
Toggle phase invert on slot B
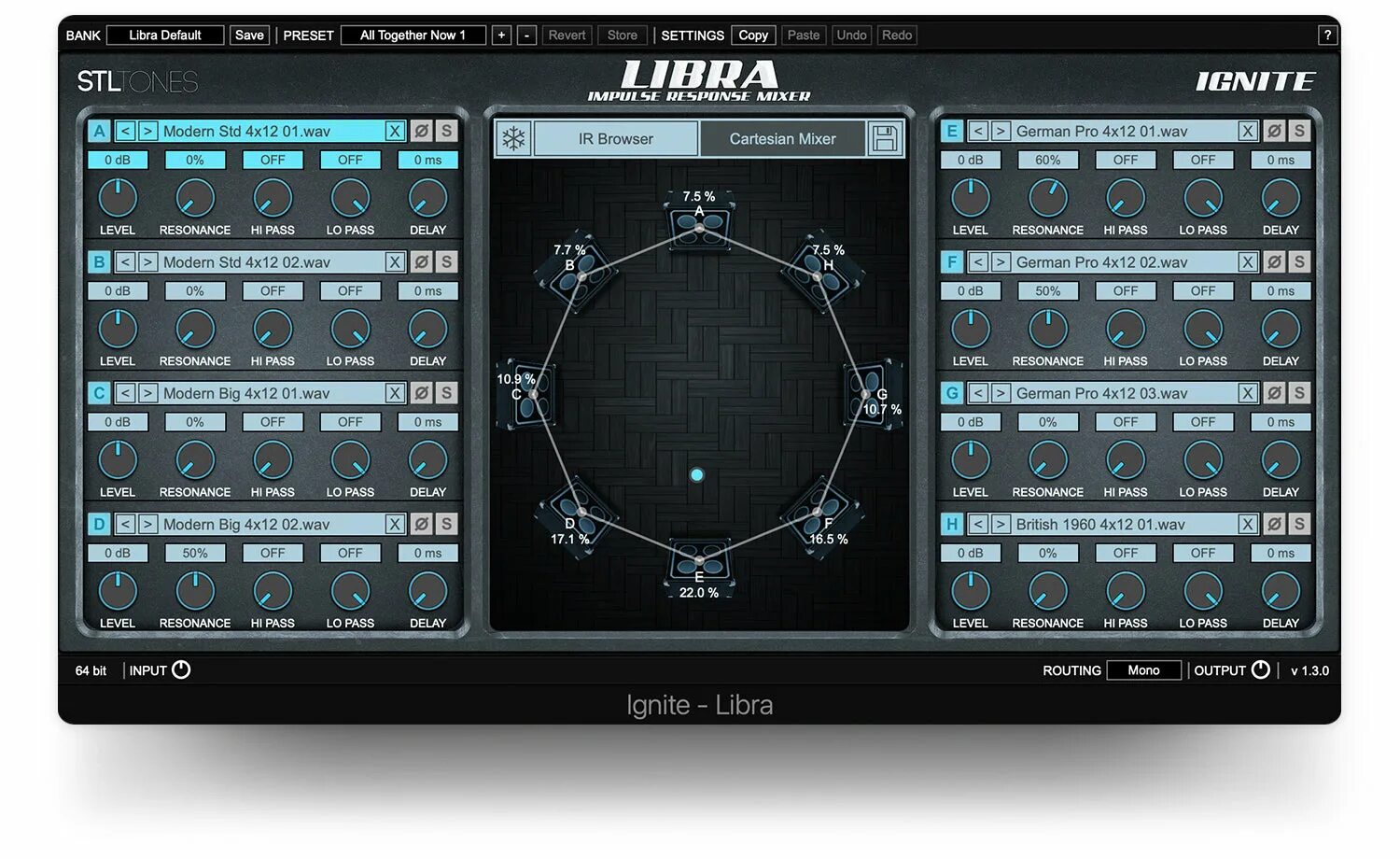pyautogui.click(x=421, y=262)
